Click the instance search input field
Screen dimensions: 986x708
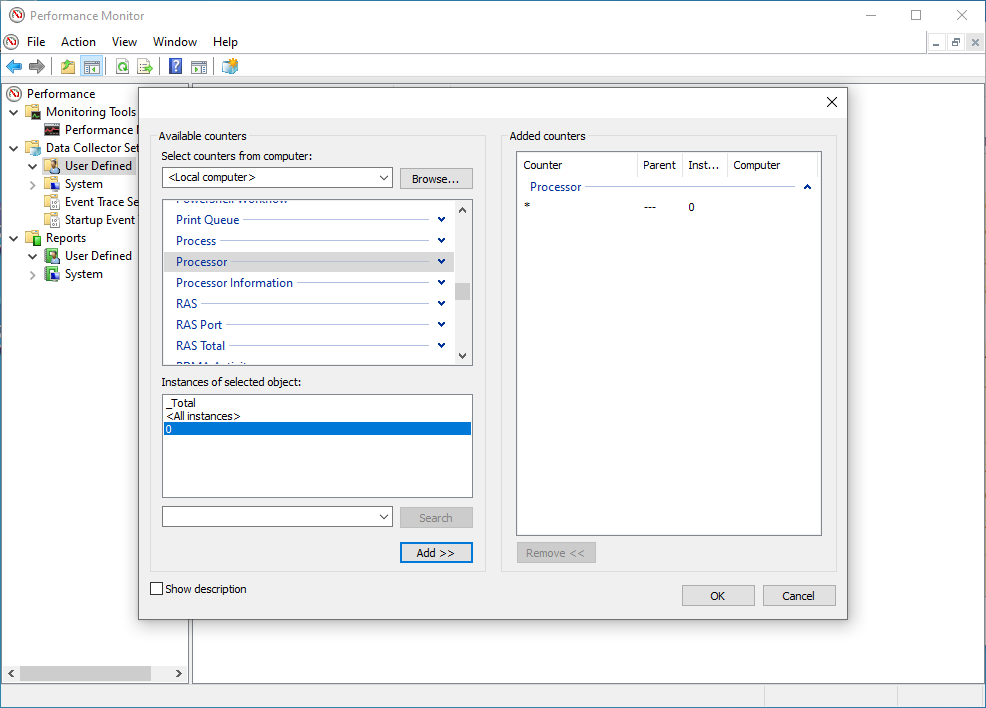(270, 516)
